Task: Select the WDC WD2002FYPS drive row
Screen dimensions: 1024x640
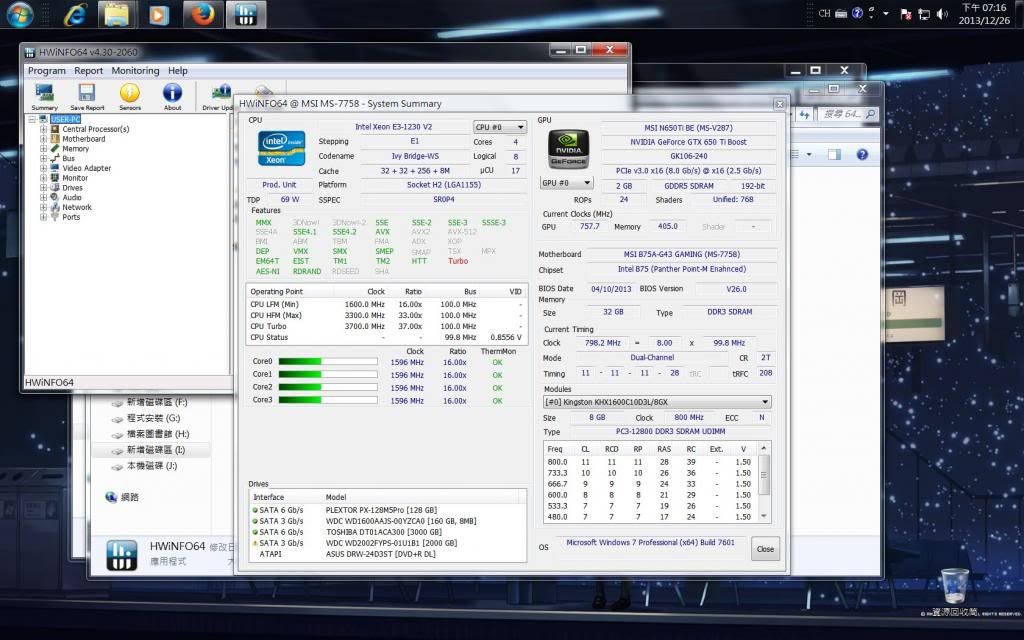Action: pos(388,543)
